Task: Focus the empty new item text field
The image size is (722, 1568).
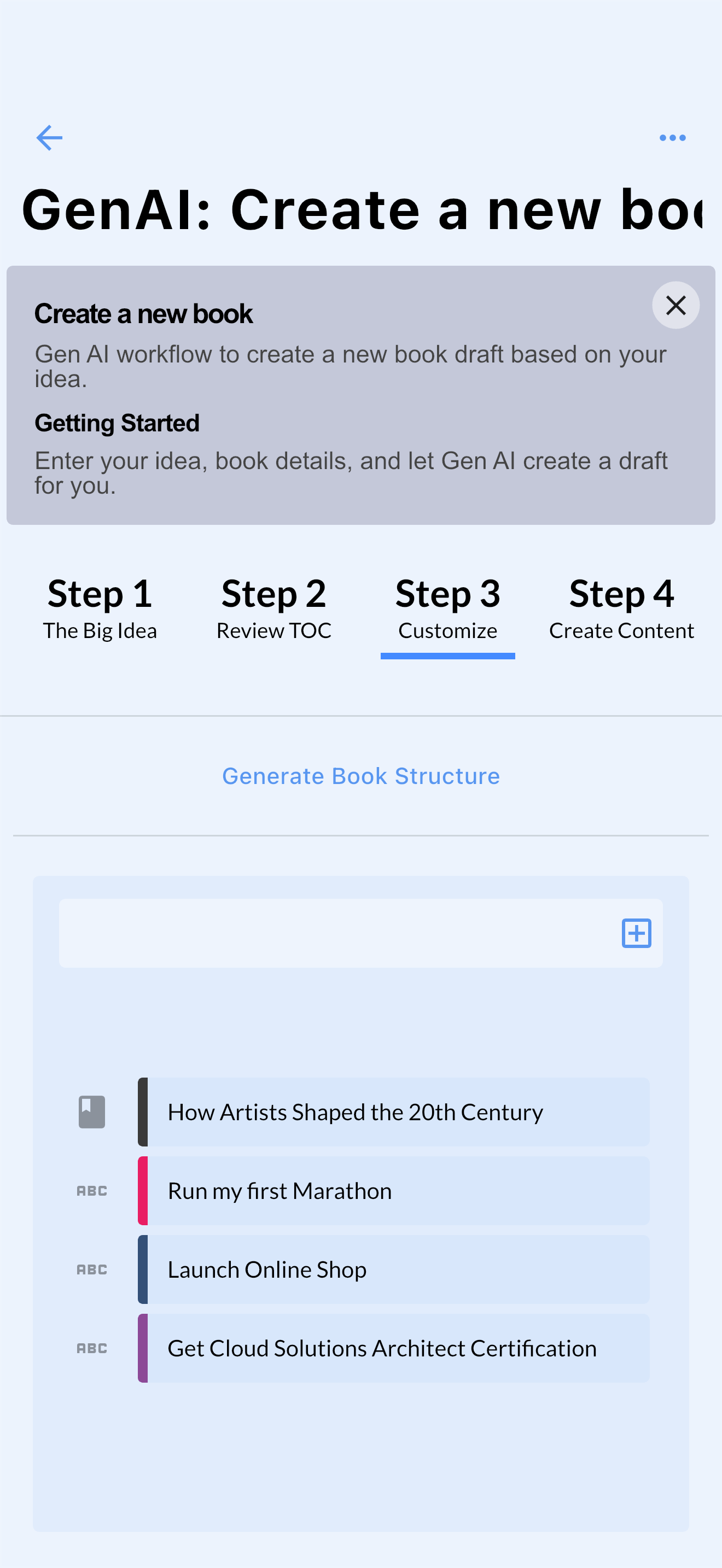Action: (x=335, y=933)
